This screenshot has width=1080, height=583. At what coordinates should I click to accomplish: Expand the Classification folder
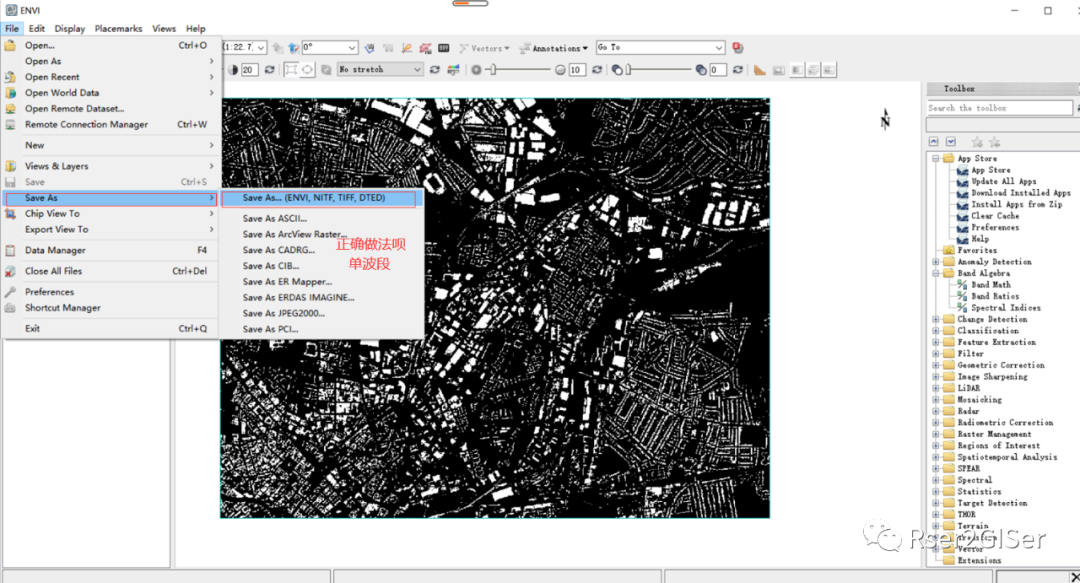(x=936, y=331)
